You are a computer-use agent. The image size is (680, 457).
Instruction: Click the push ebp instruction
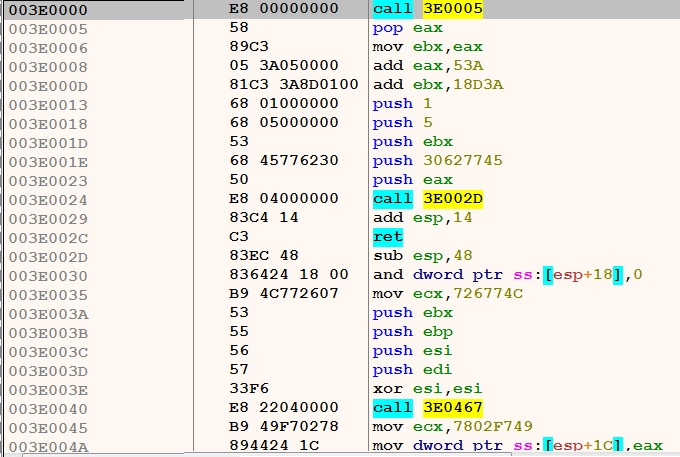[412, 332]
